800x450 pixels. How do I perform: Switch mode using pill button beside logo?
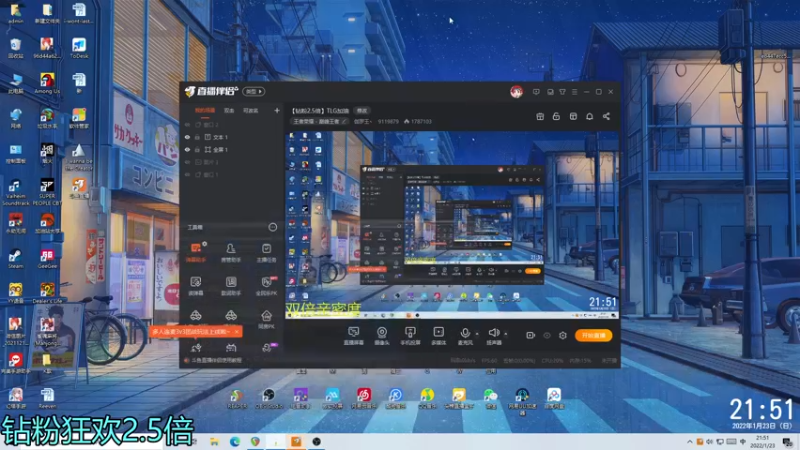coord(254,91)
